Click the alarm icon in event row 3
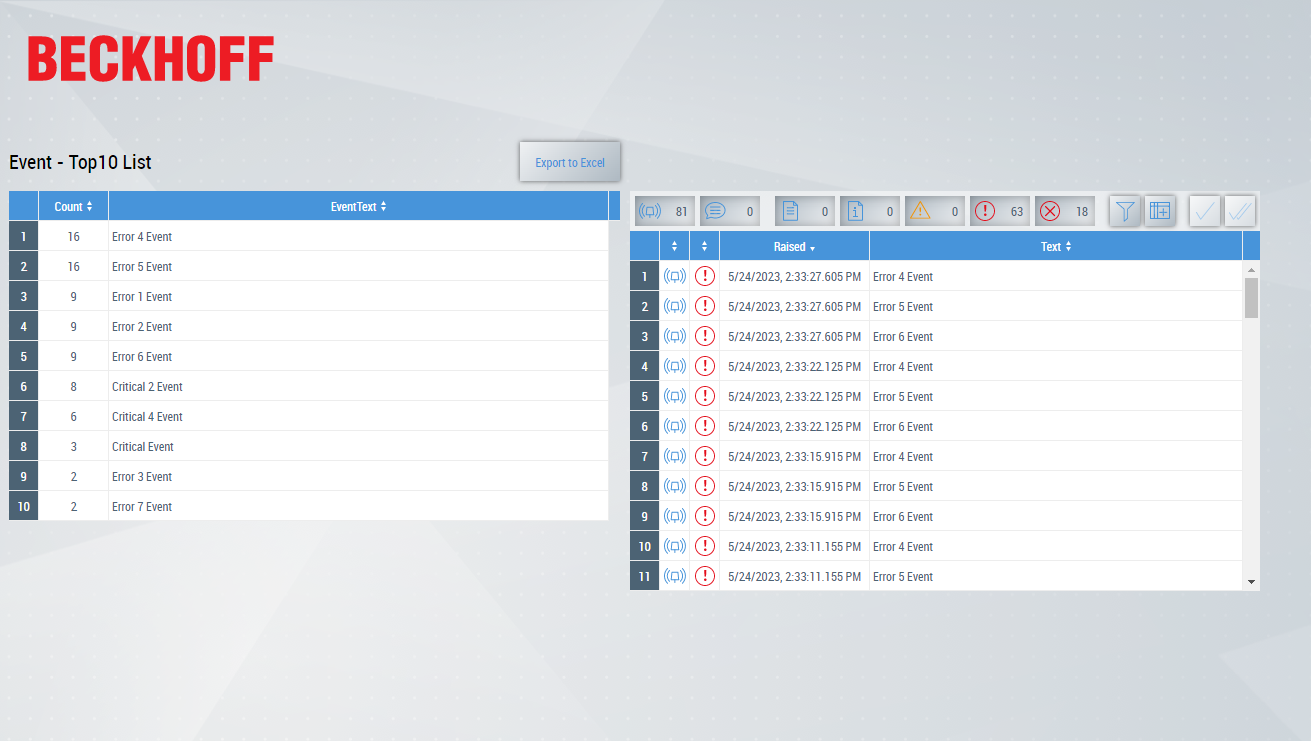Viewport: 1311px width, 741px height. coord(675,336)
